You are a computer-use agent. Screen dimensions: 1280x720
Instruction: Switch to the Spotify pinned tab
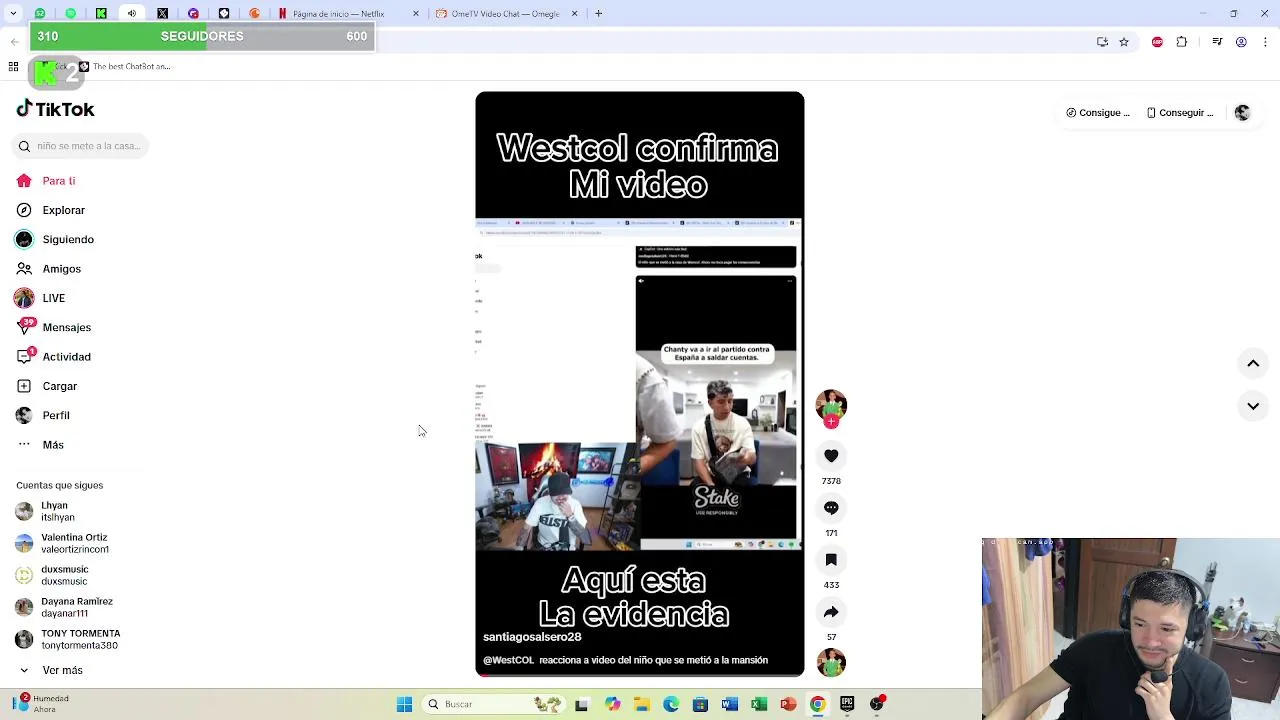click(x=70, y=14)
